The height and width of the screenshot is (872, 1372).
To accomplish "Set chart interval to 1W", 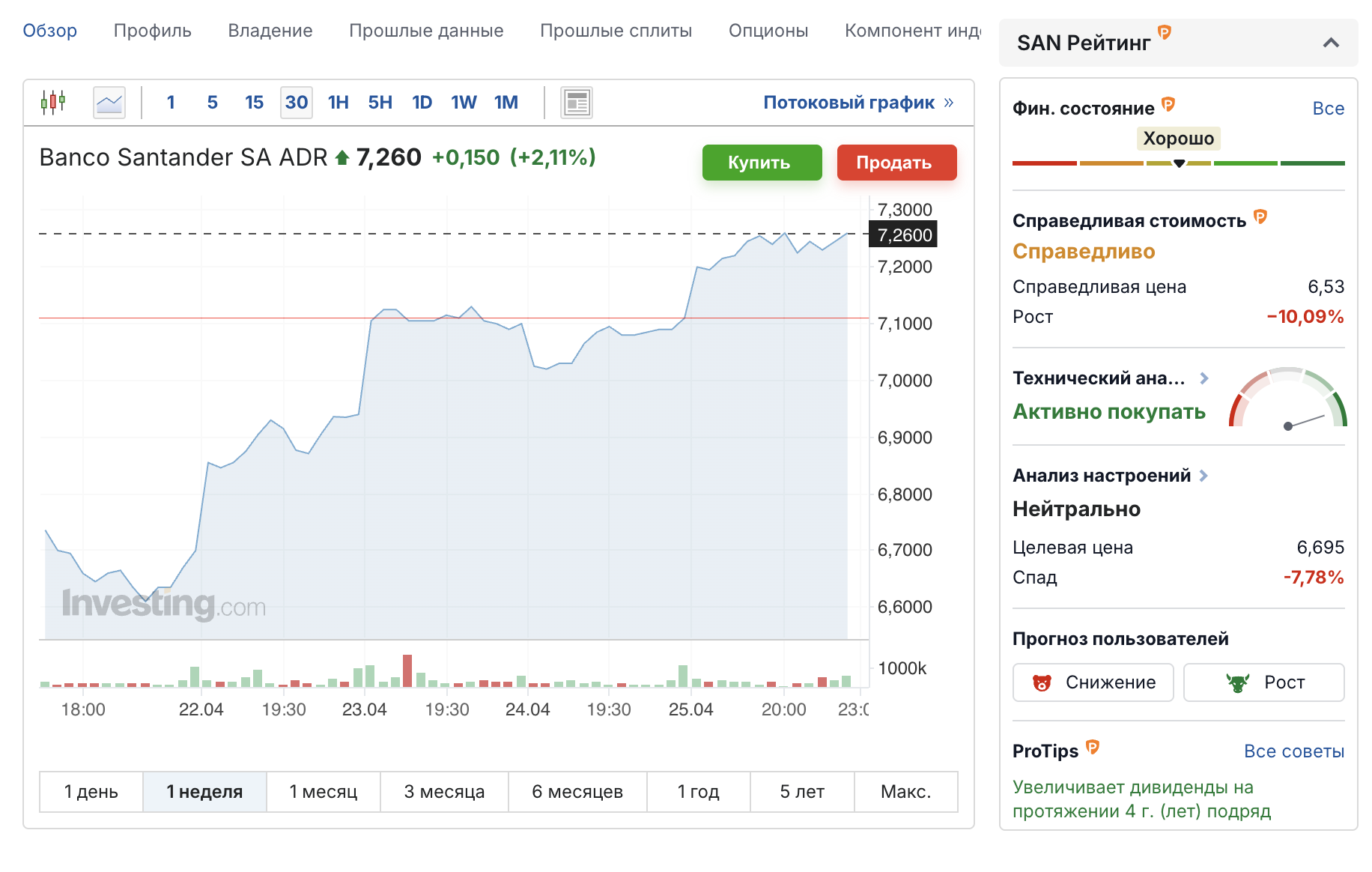I will click(464, 103).
